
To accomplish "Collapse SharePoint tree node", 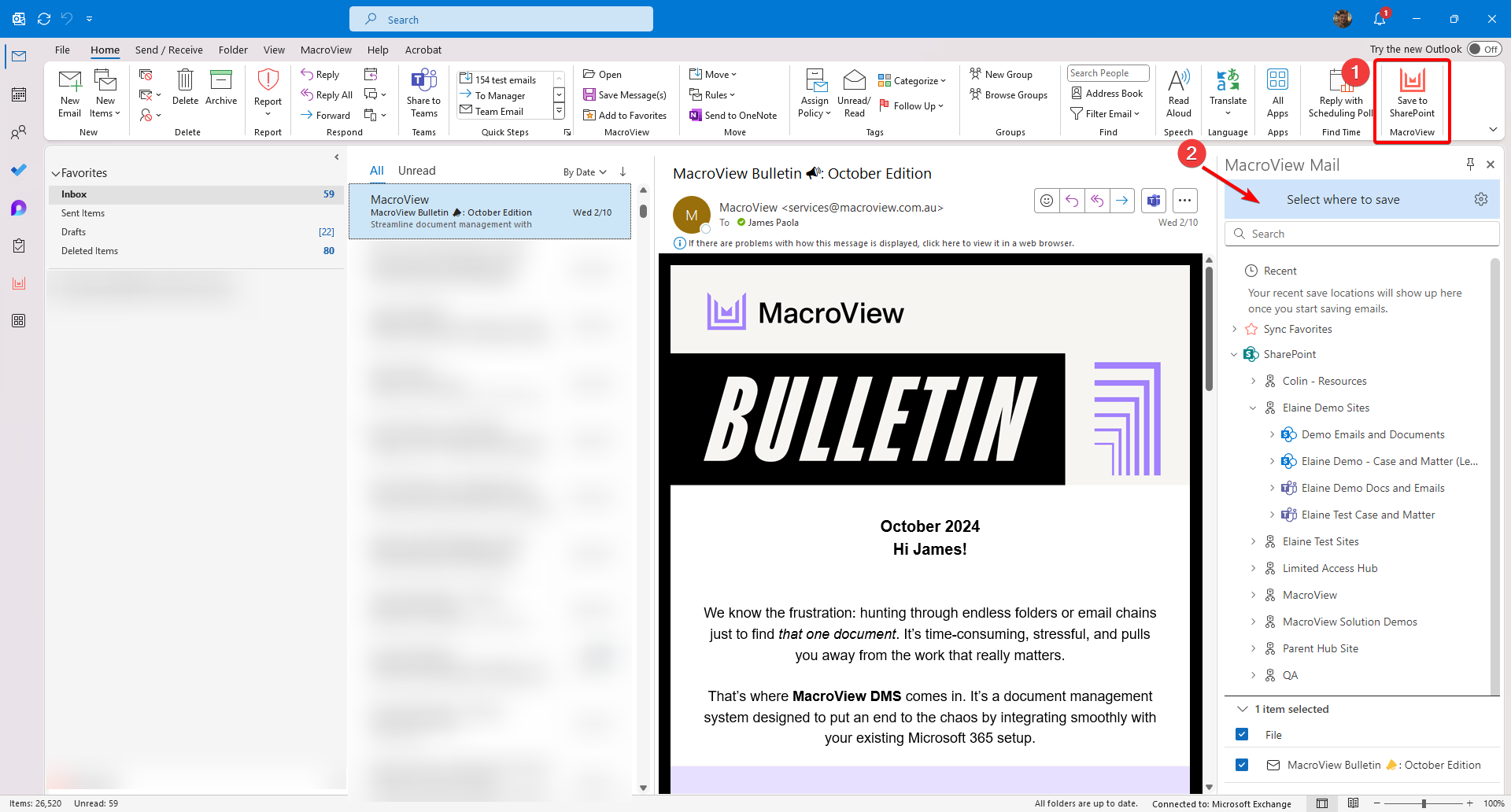I will pyautogui.click(x=1234, y=354).
